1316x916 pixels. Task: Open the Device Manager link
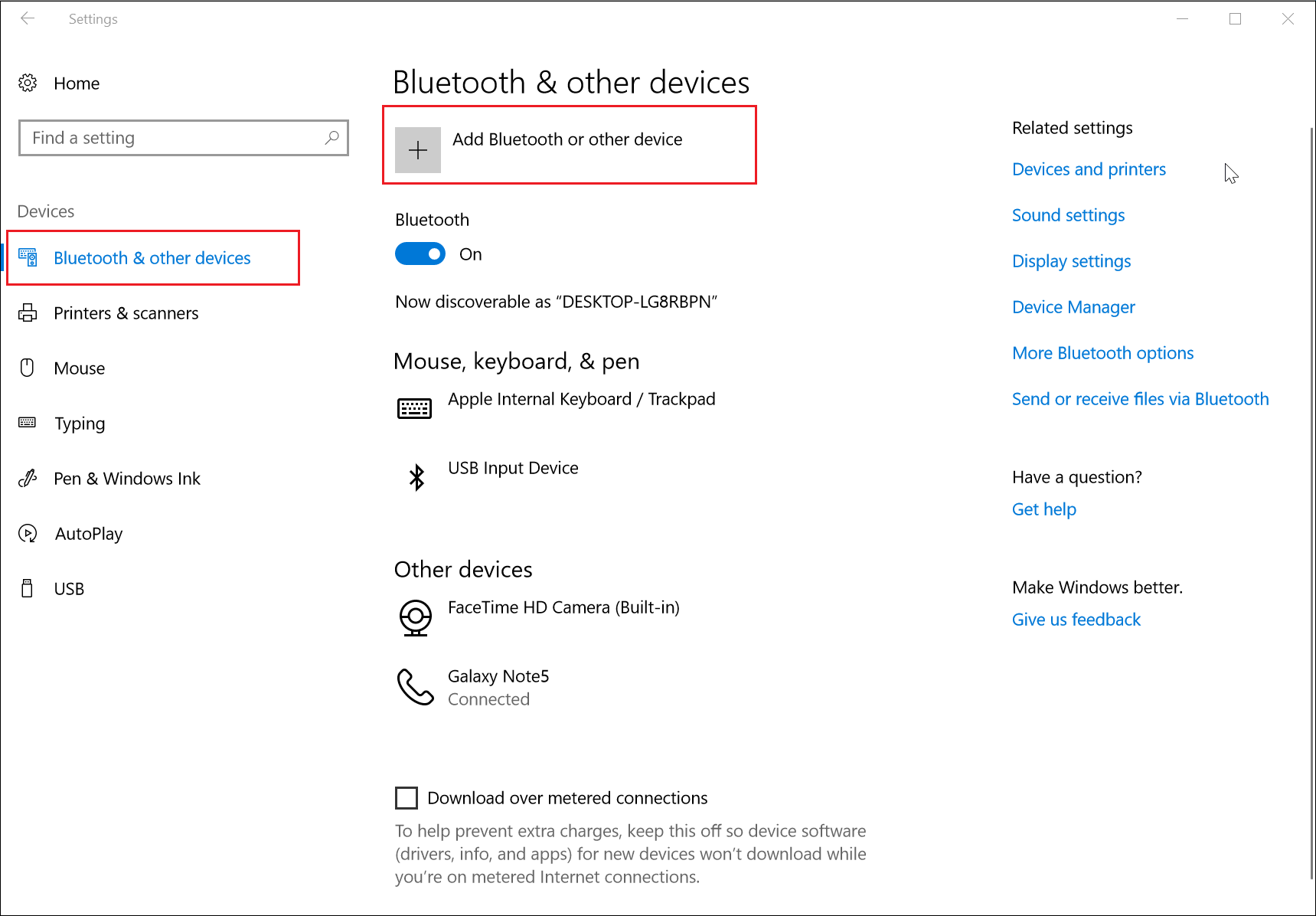tap(1073, 307)
